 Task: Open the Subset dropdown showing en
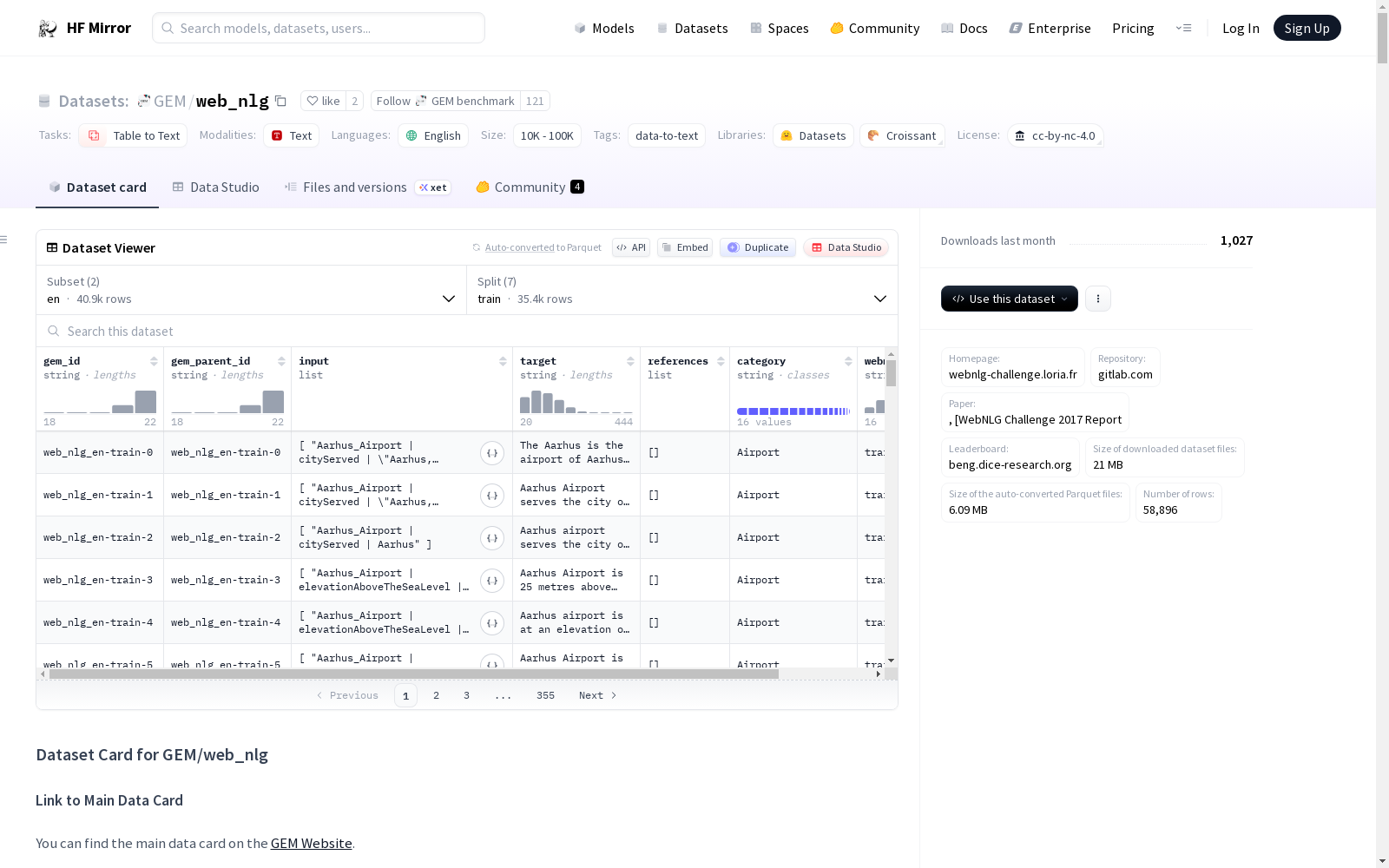pyautogui.click(x=252, y=290)
